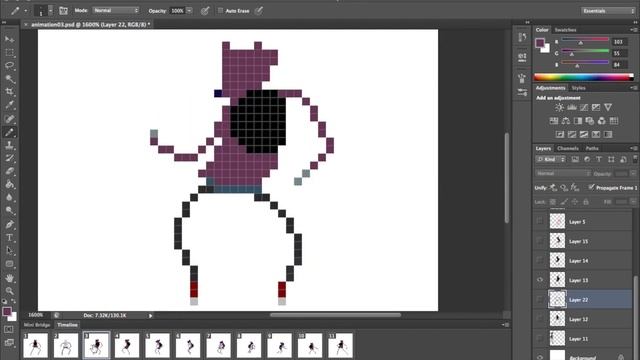Add a Black & White adjustment

(x=578, y=121)
